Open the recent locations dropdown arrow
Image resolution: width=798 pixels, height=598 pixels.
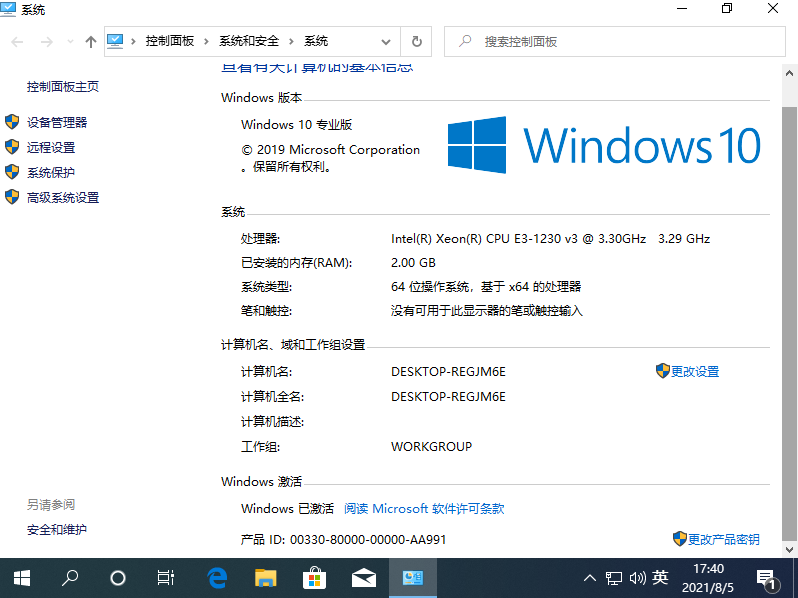point(70,42)
